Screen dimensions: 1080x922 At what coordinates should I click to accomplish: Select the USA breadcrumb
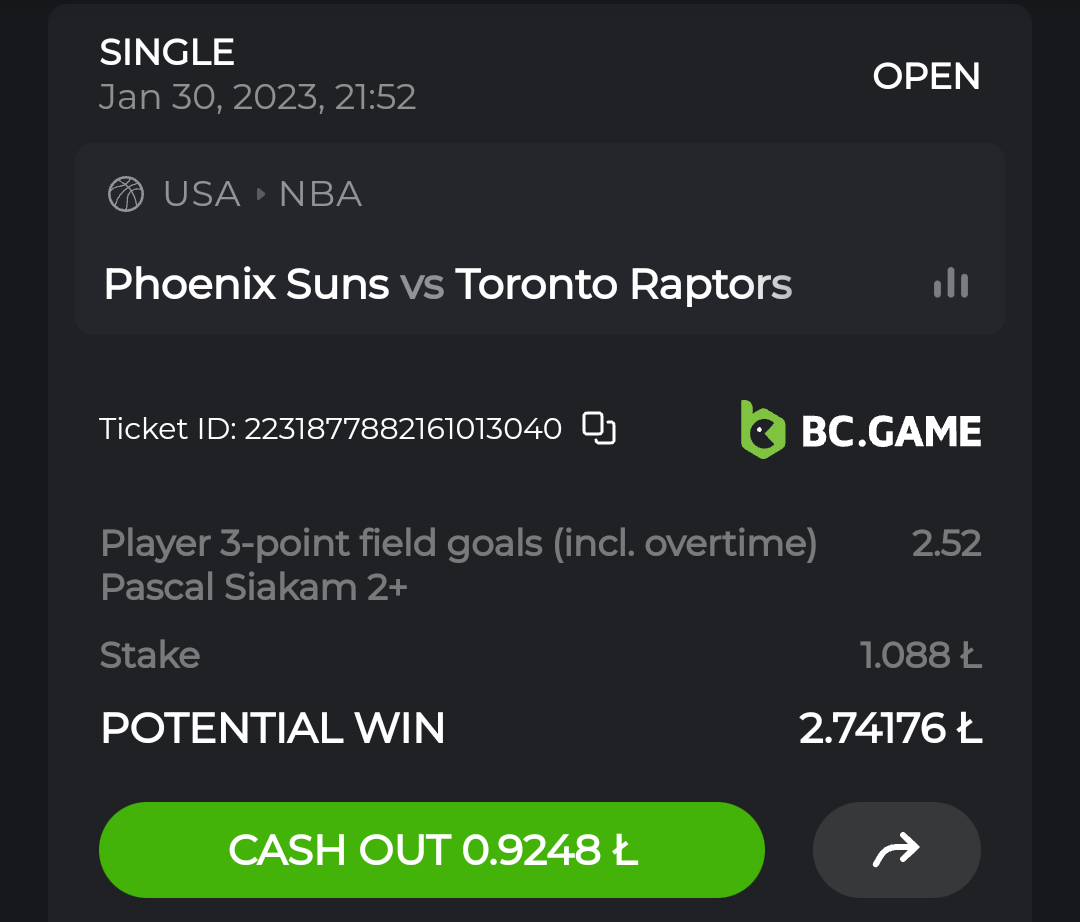point(202,194)
